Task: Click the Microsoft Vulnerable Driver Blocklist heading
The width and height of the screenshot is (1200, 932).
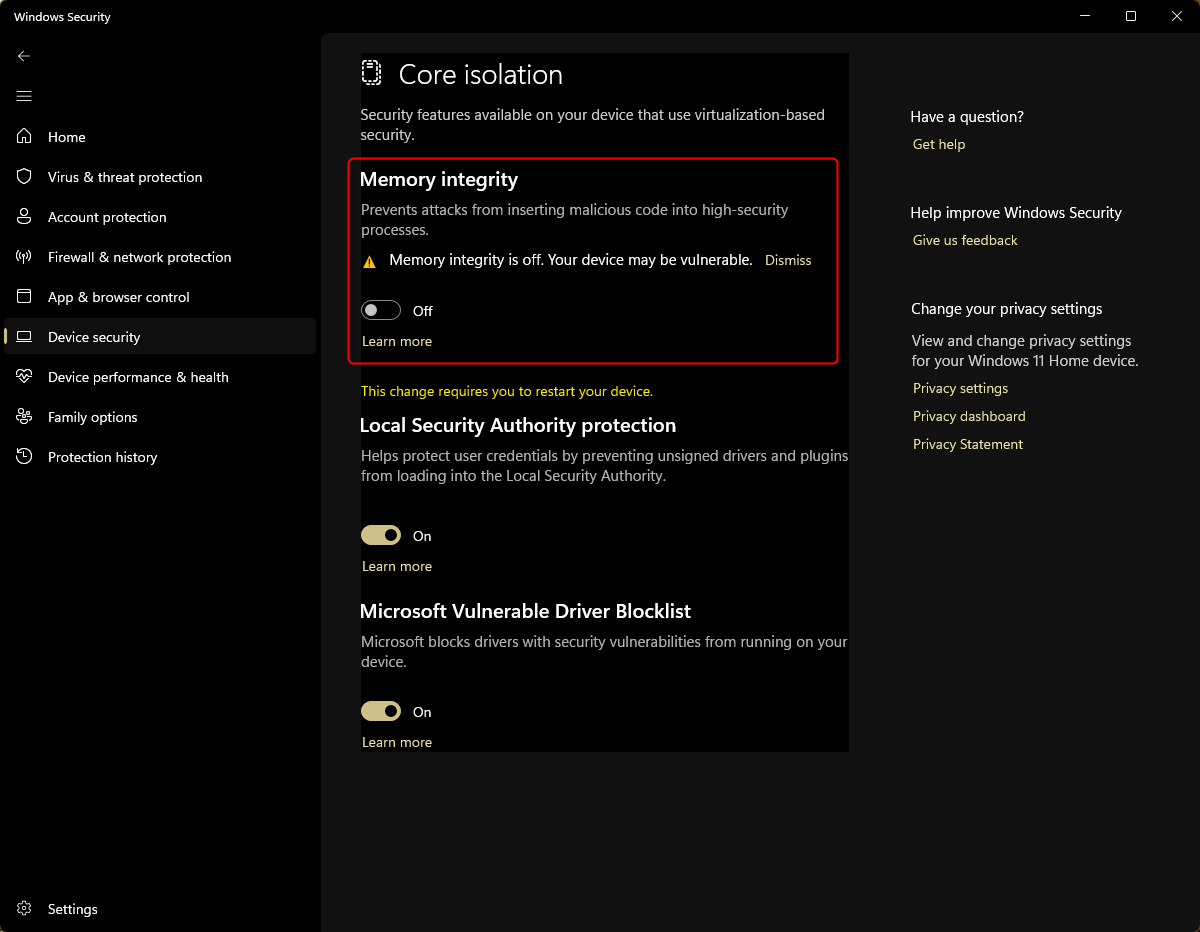Action: point(525,611)
